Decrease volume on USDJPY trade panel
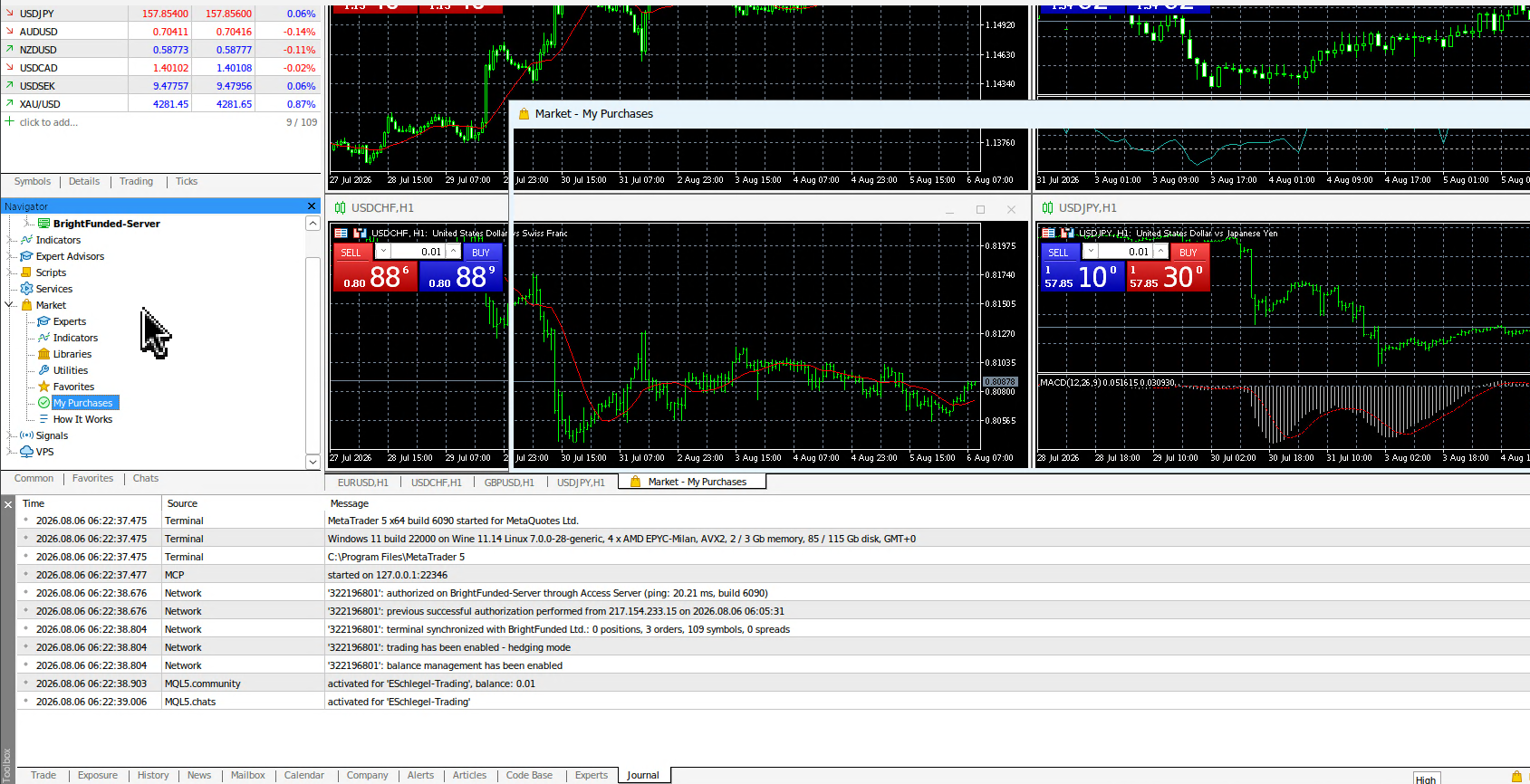The width and height of the screenshot is (1530, 784). coord(1091,252)
